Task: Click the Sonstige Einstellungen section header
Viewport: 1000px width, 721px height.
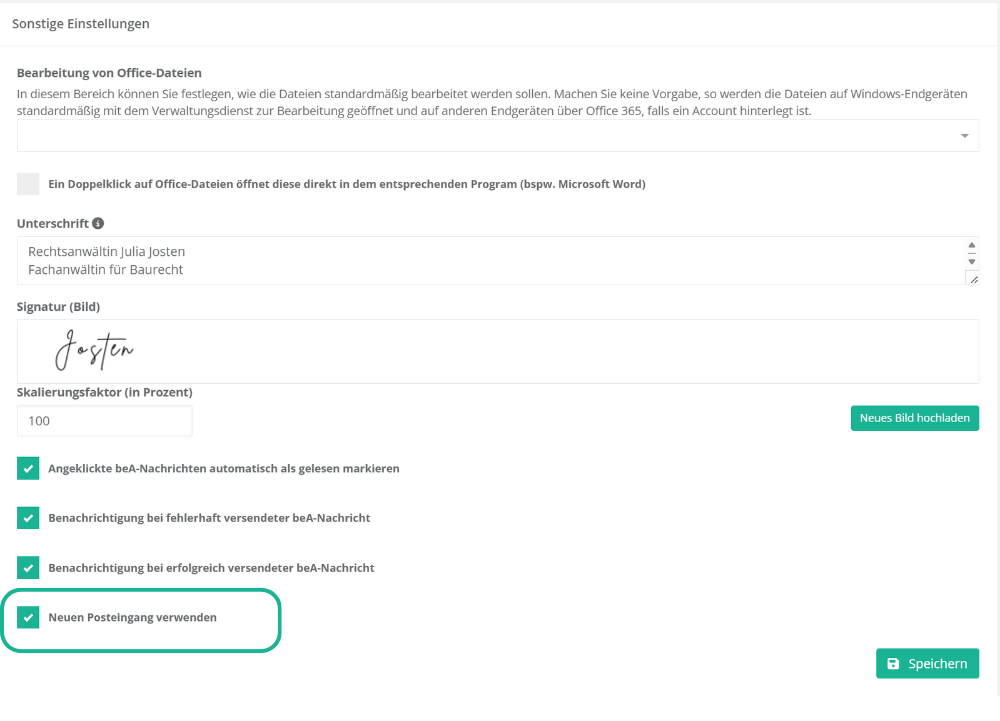Action: click(x=80, y=23)
